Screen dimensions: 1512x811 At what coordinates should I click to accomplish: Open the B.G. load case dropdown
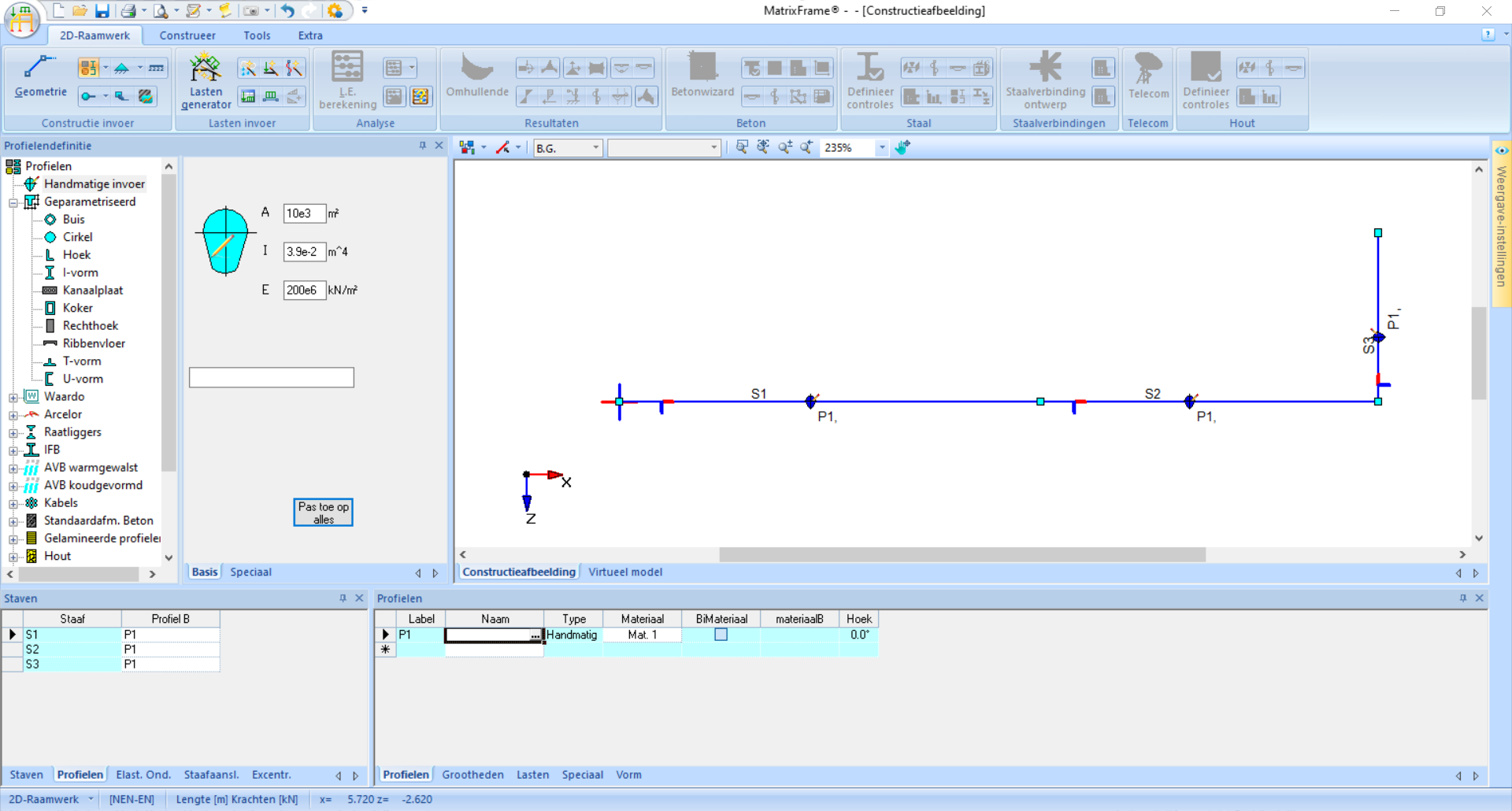(595, 148)
